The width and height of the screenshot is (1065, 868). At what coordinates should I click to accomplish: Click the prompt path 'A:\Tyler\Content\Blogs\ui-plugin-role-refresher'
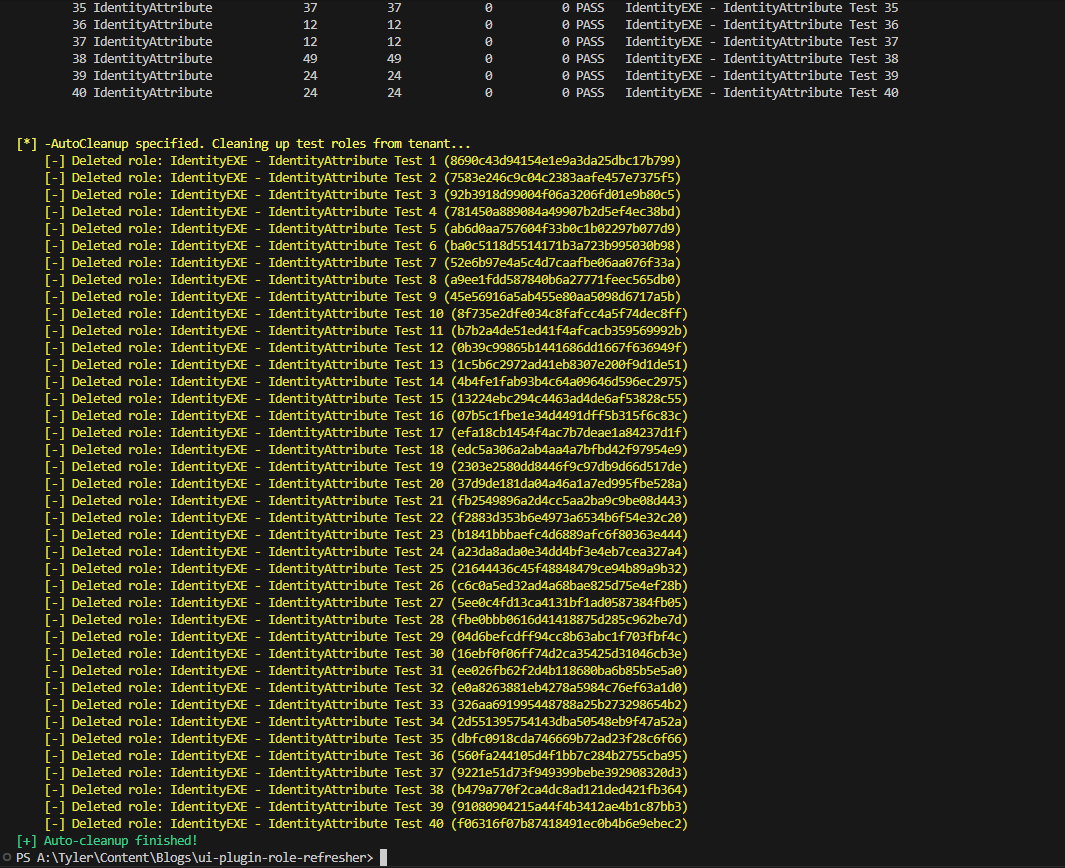tap(201, 858)
